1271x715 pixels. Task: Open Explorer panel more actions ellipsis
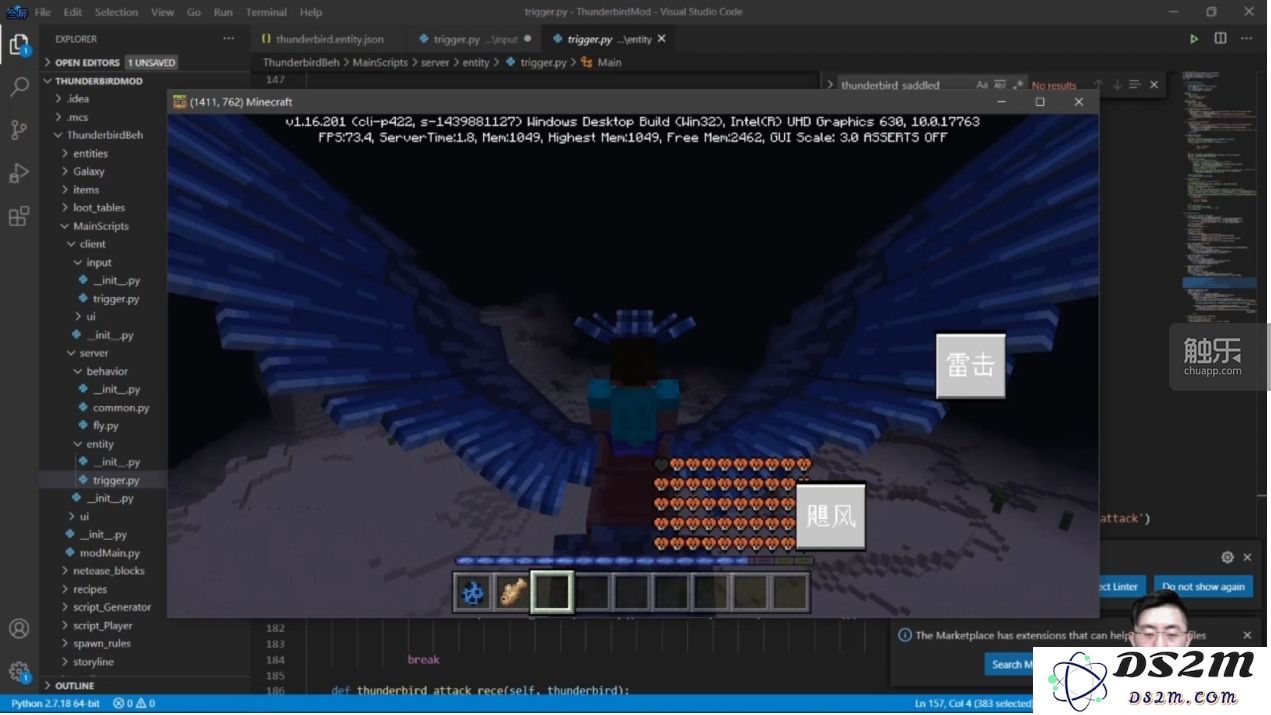(229, 39)
